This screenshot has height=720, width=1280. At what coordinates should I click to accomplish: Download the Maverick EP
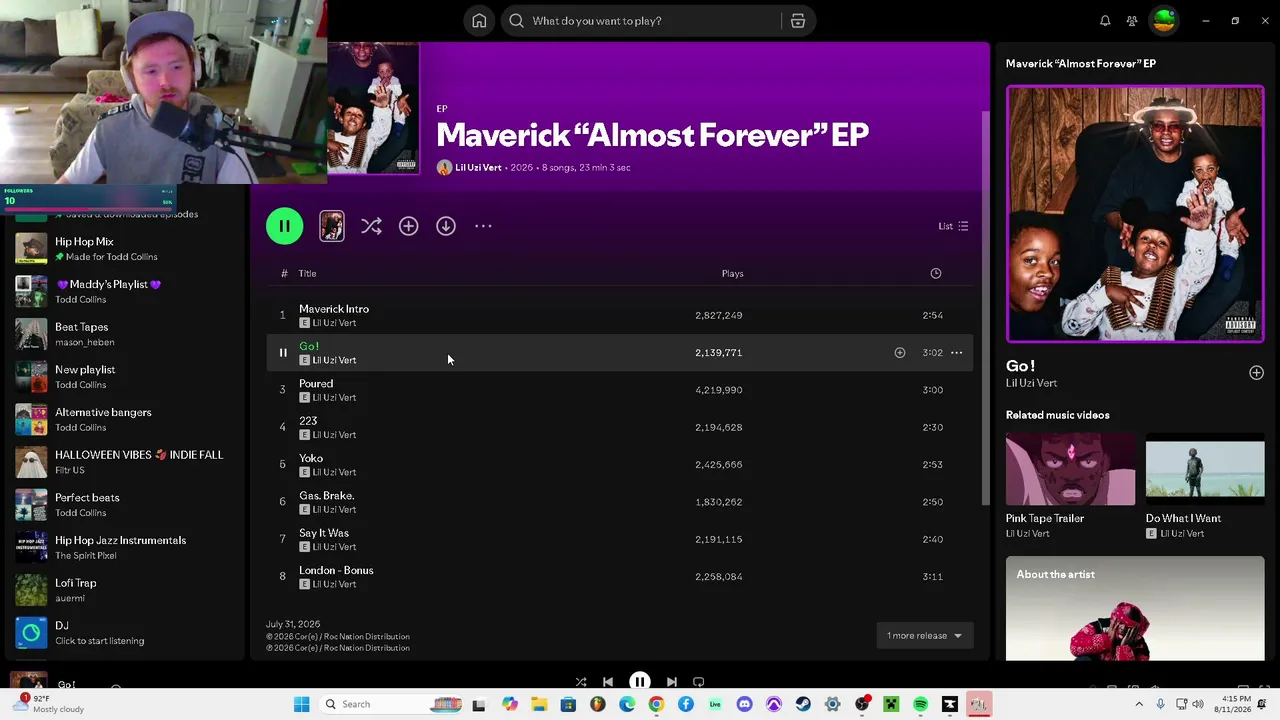(x=446, y=226)
